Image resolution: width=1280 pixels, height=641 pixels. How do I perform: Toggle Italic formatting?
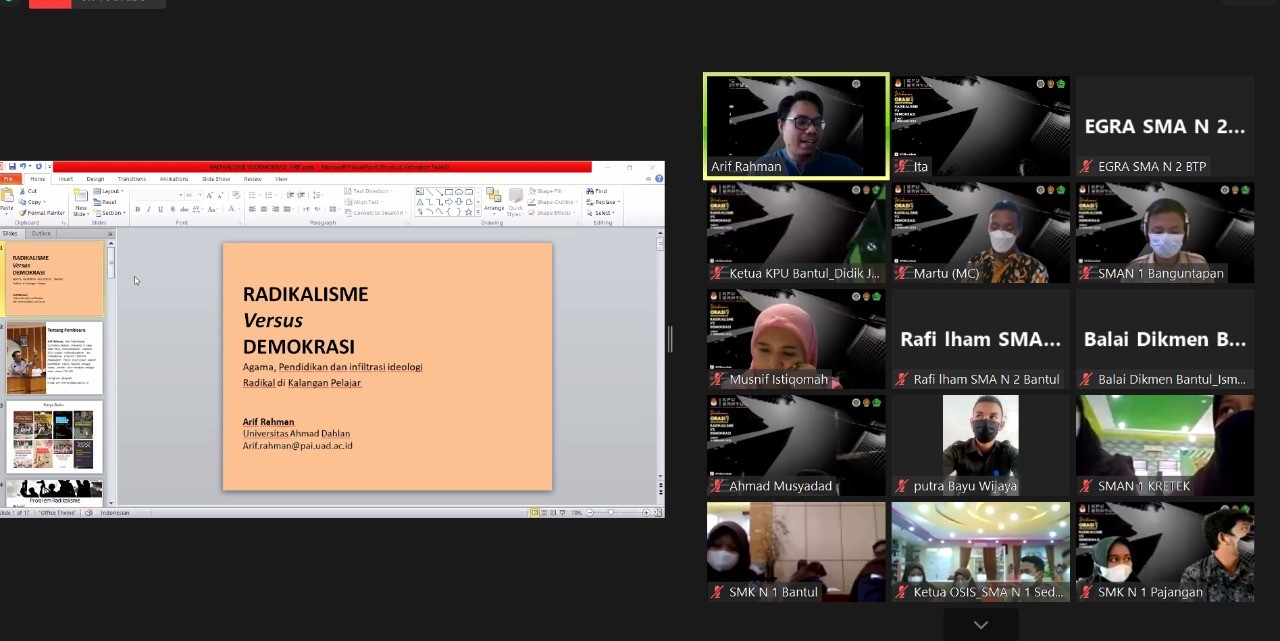(x=149, y=209)
